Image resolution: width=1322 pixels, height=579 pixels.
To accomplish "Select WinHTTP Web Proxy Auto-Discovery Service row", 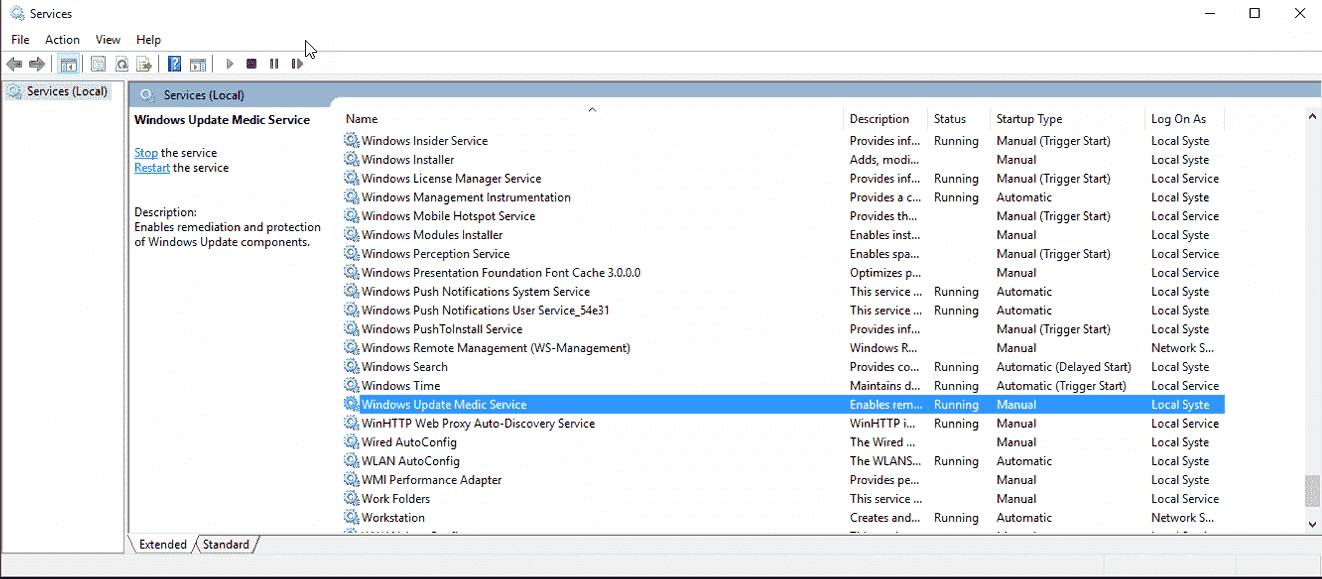I will pos(783,424).
